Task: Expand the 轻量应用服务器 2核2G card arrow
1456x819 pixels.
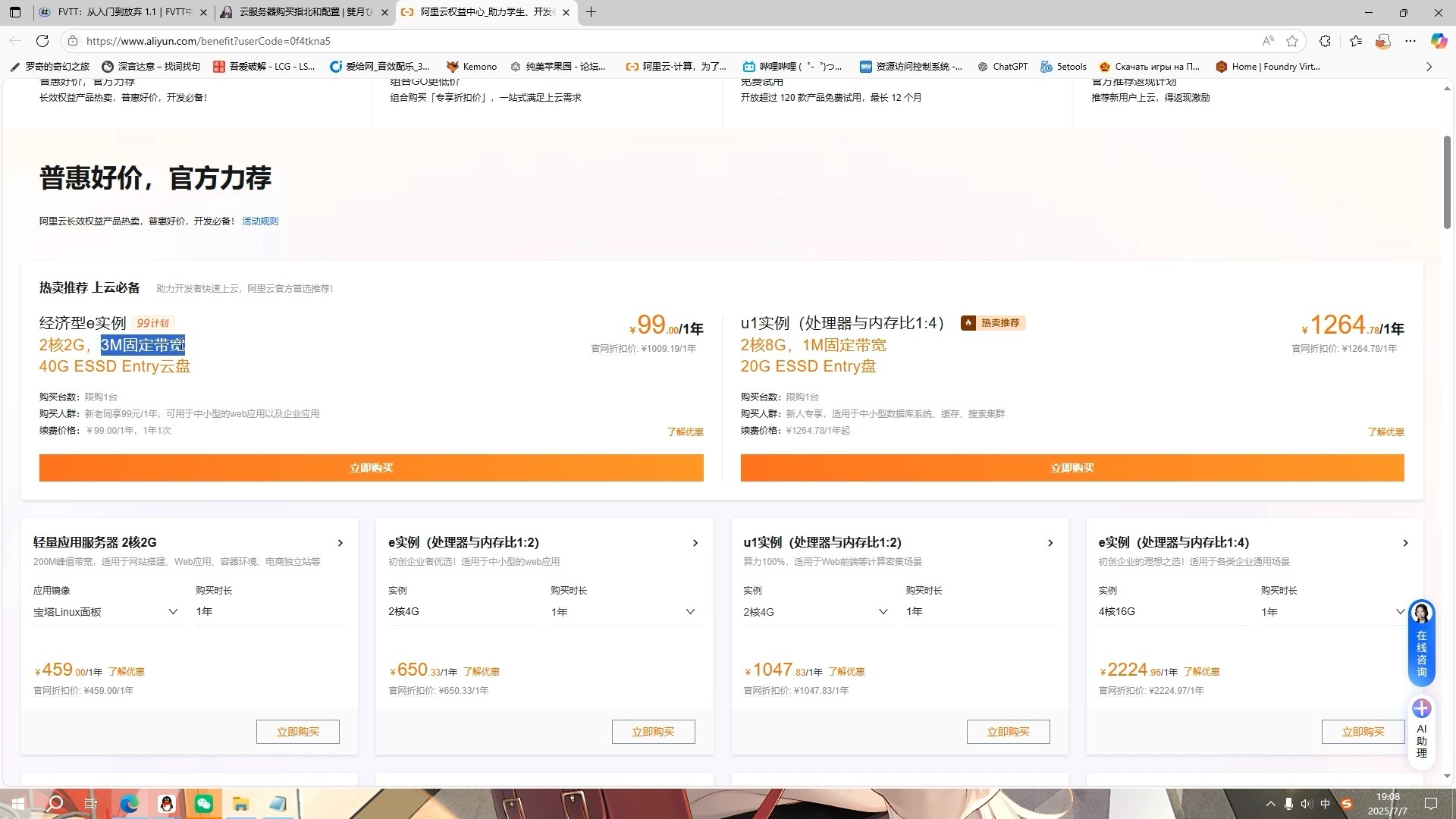Action: click(340, 543)
